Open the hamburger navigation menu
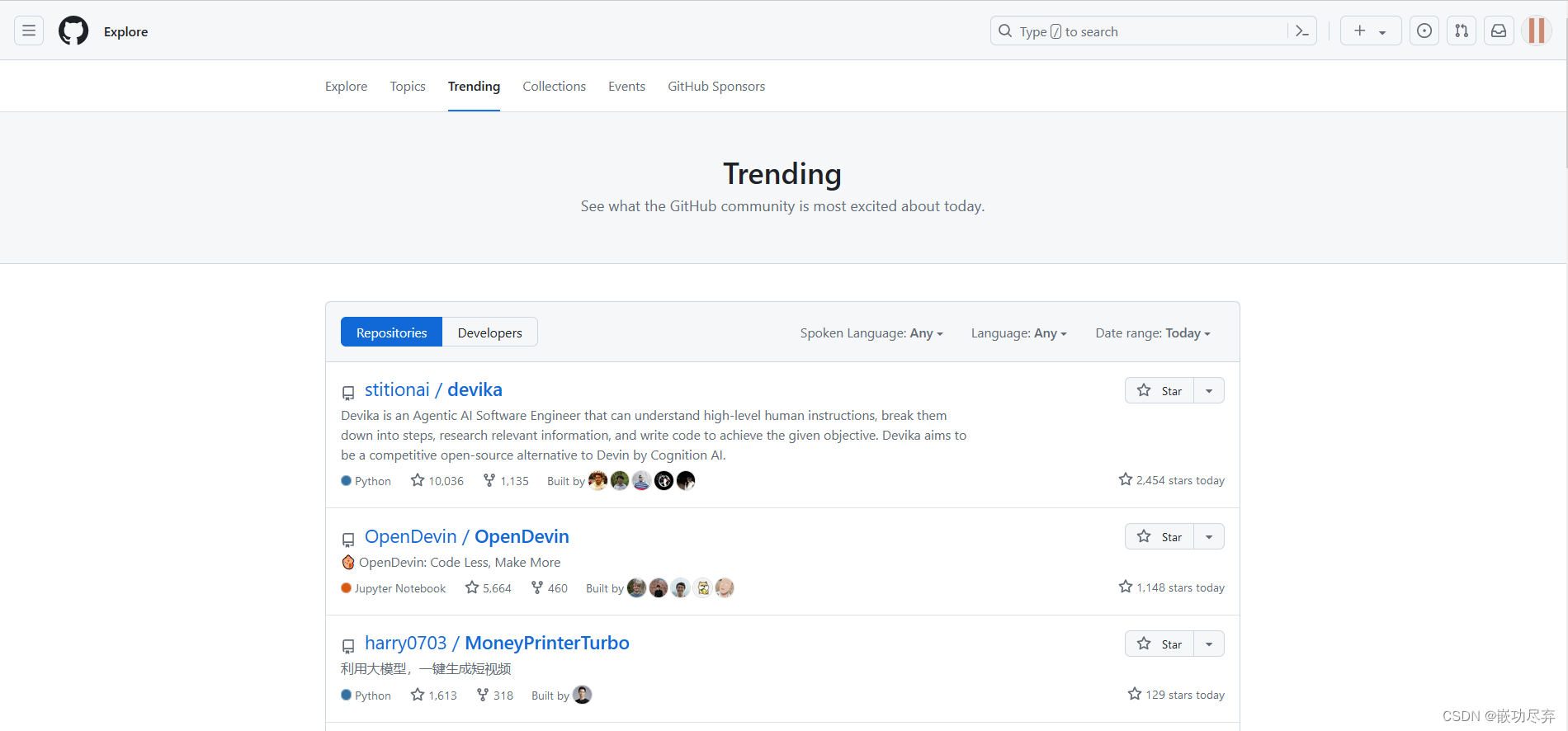Screen dimensions: 1568x731 coord(29,31)
